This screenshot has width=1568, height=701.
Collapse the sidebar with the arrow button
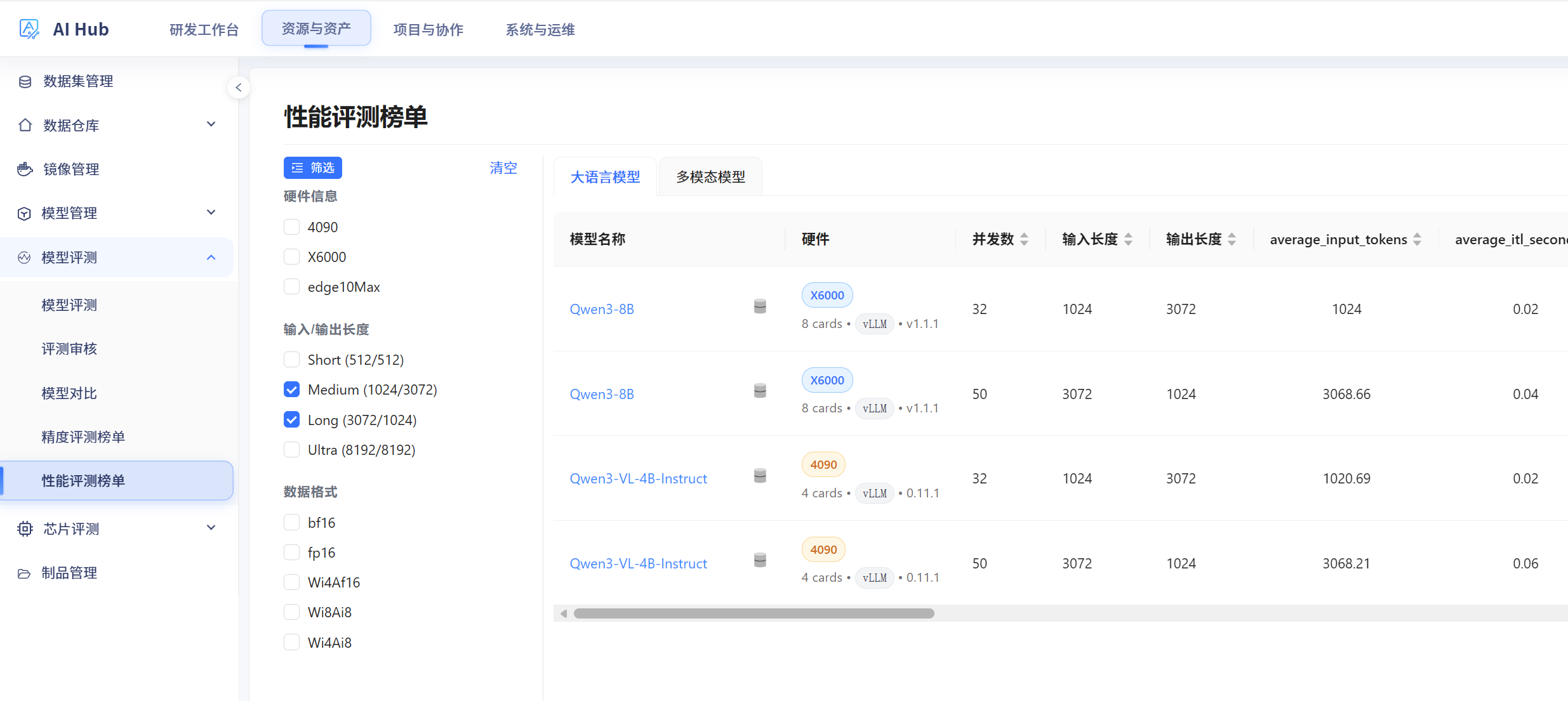[239, 88]
